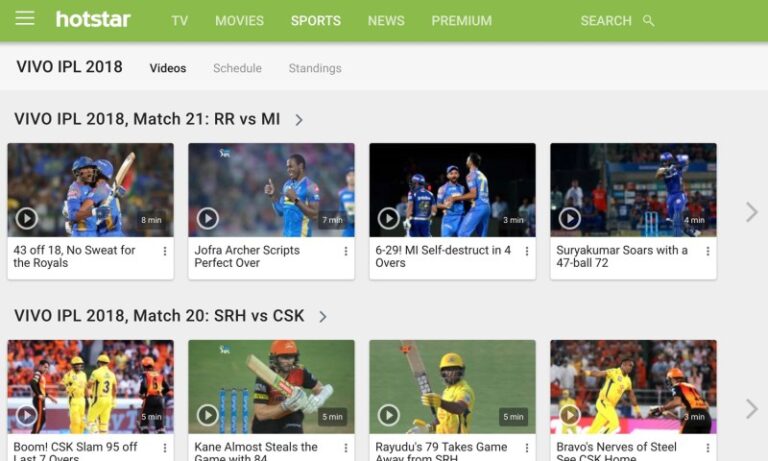Viewport: 768px width, 461px height.
Task: Expand Match 21: RR vs MI section chevron
Action: coord(299,120)
